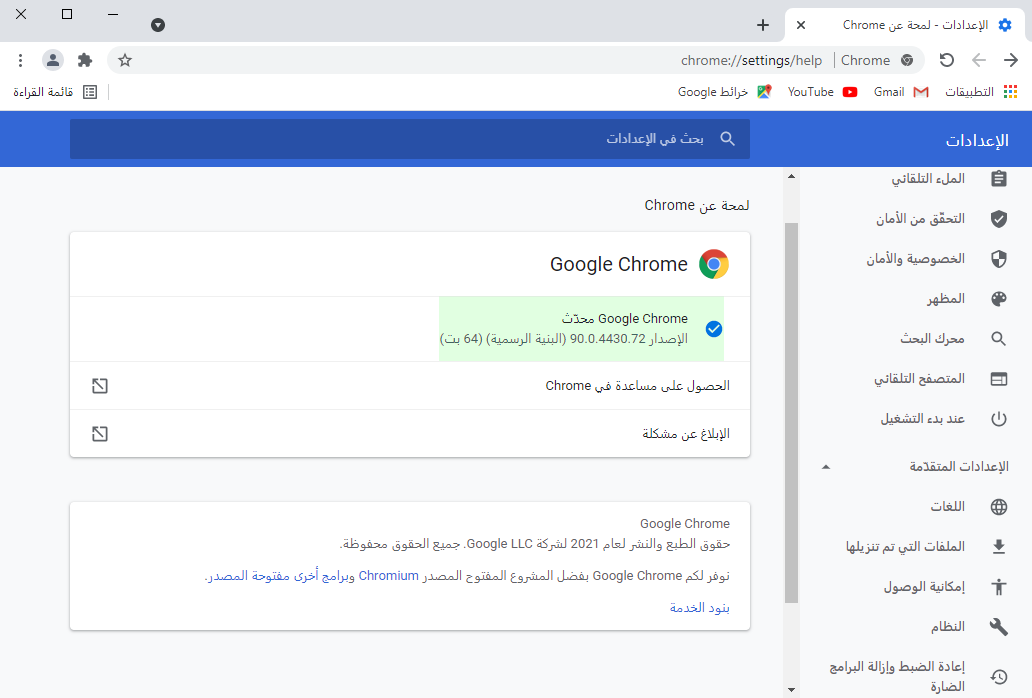
Task: Click the System wrench icon
Action: pyautogui.click(x=998, y=627)
